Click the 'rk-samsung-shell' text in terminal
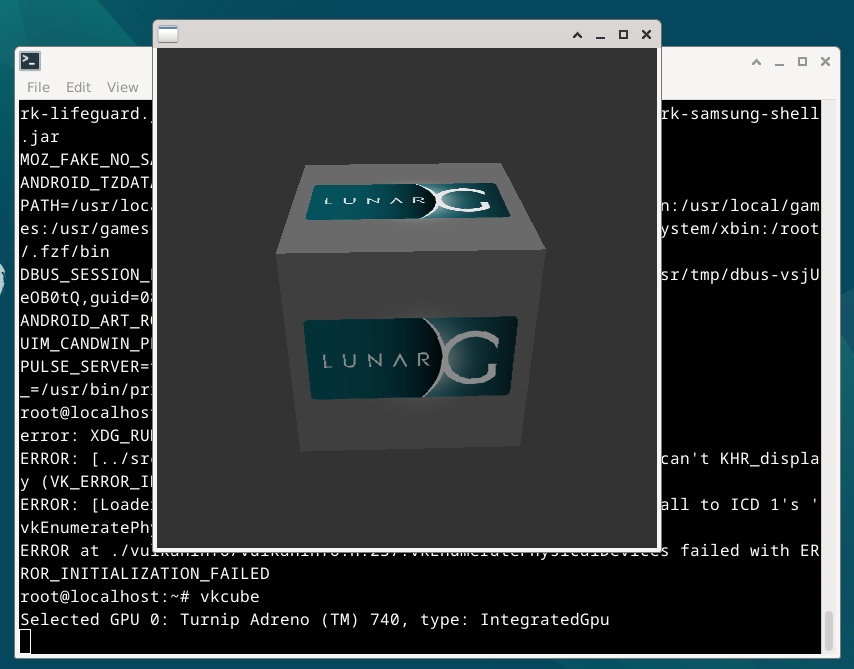Viewport: 854px width, 669px height. point(740,114)
